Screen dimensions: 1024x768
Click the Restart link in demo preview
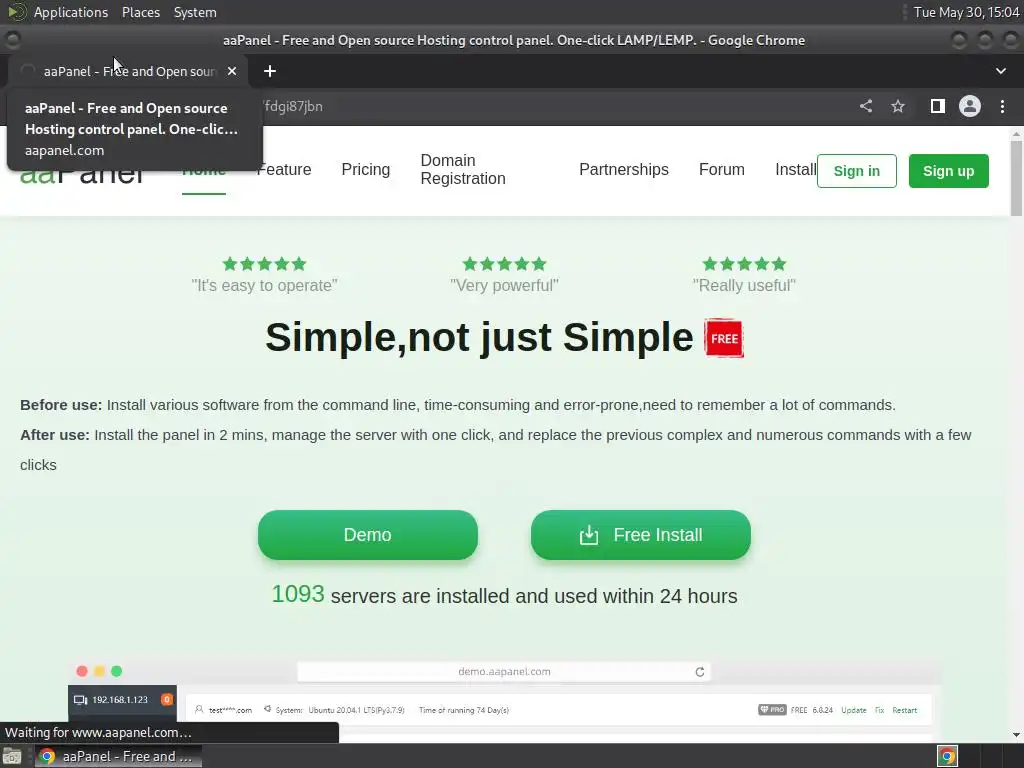[x=904, y=710]
